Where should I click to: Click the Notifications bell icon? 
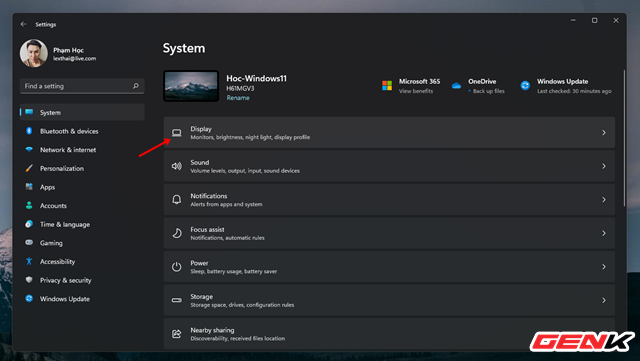[x=176, y=200]
